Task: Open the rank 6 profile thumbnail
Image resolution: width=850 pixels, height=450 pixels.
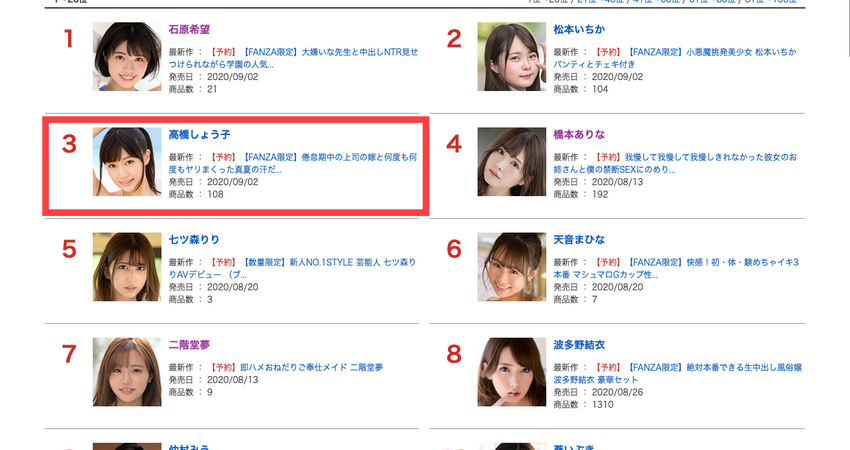Action: pos(512,267)
